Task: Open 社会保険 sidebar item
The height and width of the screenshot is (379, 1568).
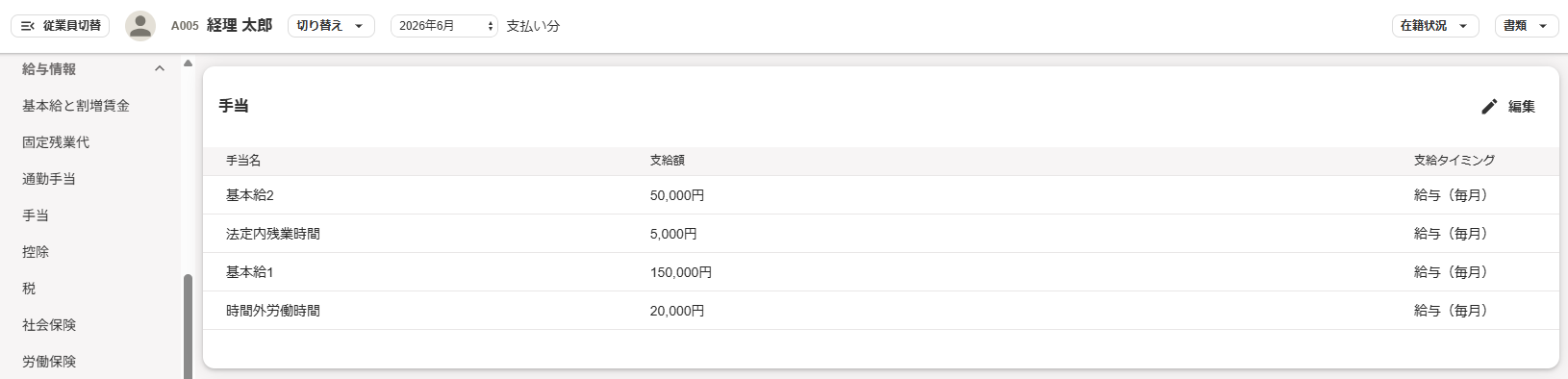Action: coord(49,325)
